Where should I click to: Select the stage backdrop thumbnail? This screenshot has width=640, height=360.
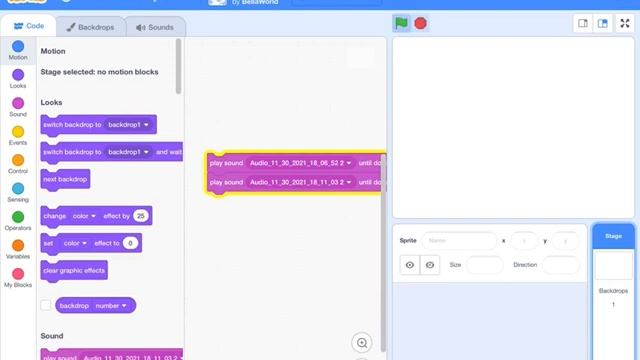click(613, 266)
